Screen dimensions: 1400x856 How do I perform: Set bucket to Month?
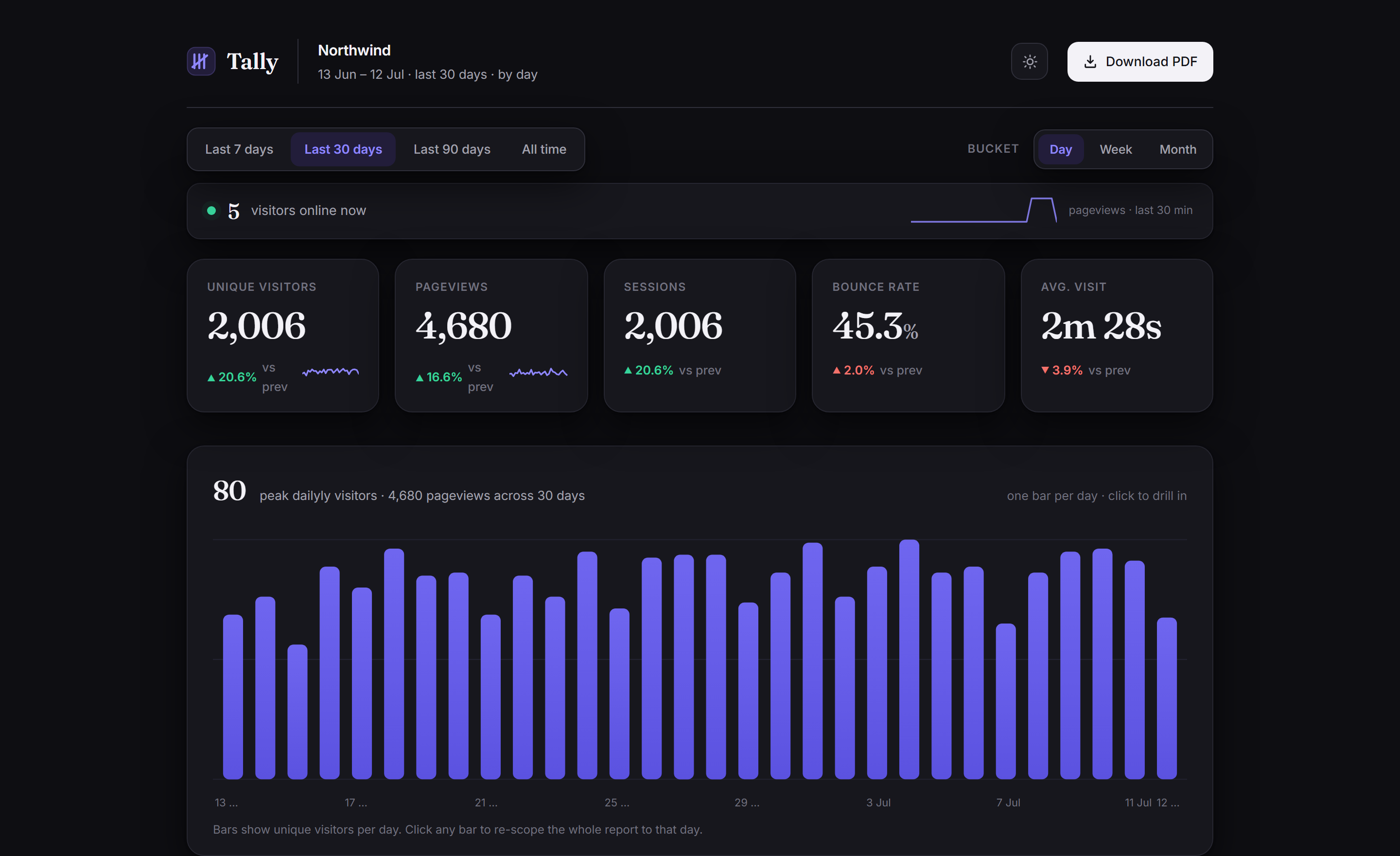(1177, 149)
